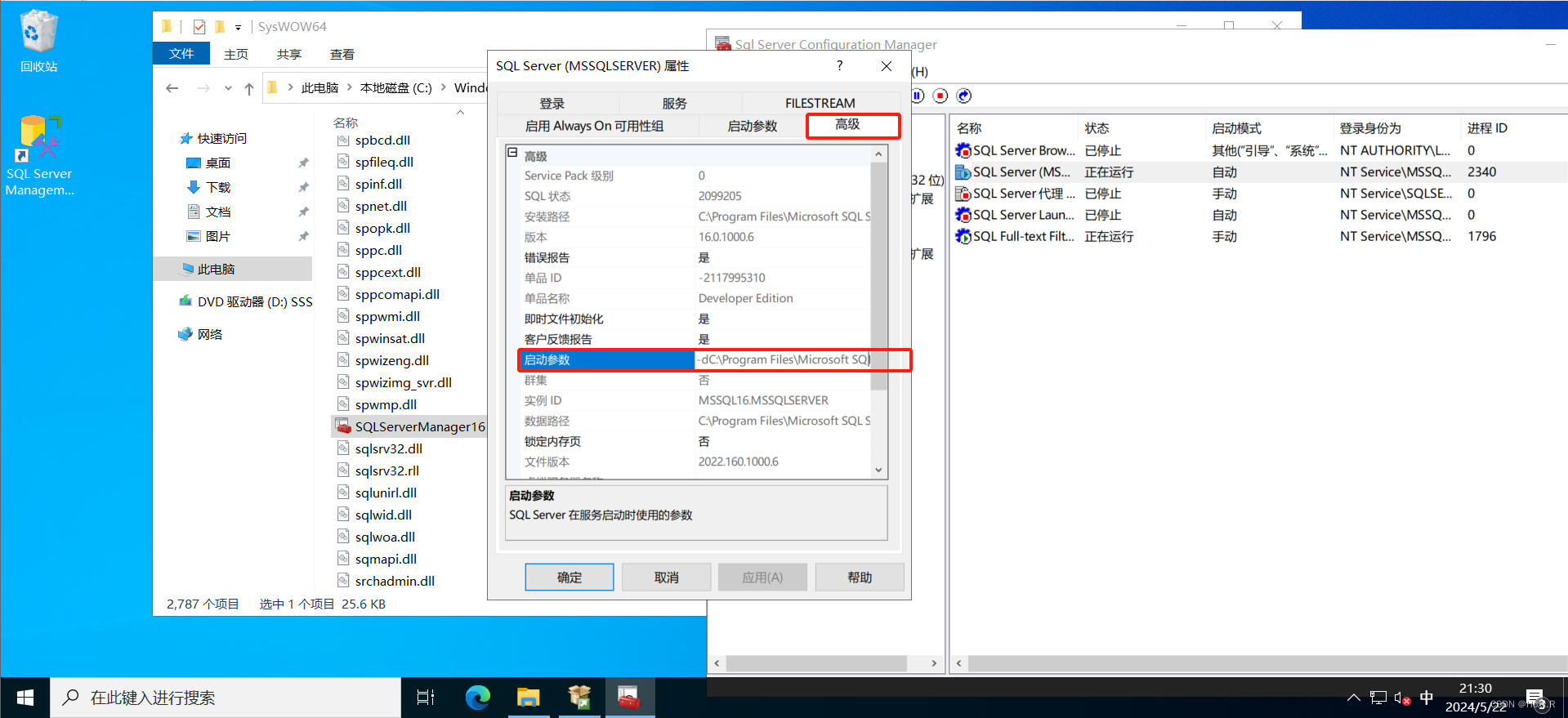Viewport: 1568px width, 718px height.
Task: Select SQL Server (MSSQLSERVER) service icon
Action: tap(963, 172)
